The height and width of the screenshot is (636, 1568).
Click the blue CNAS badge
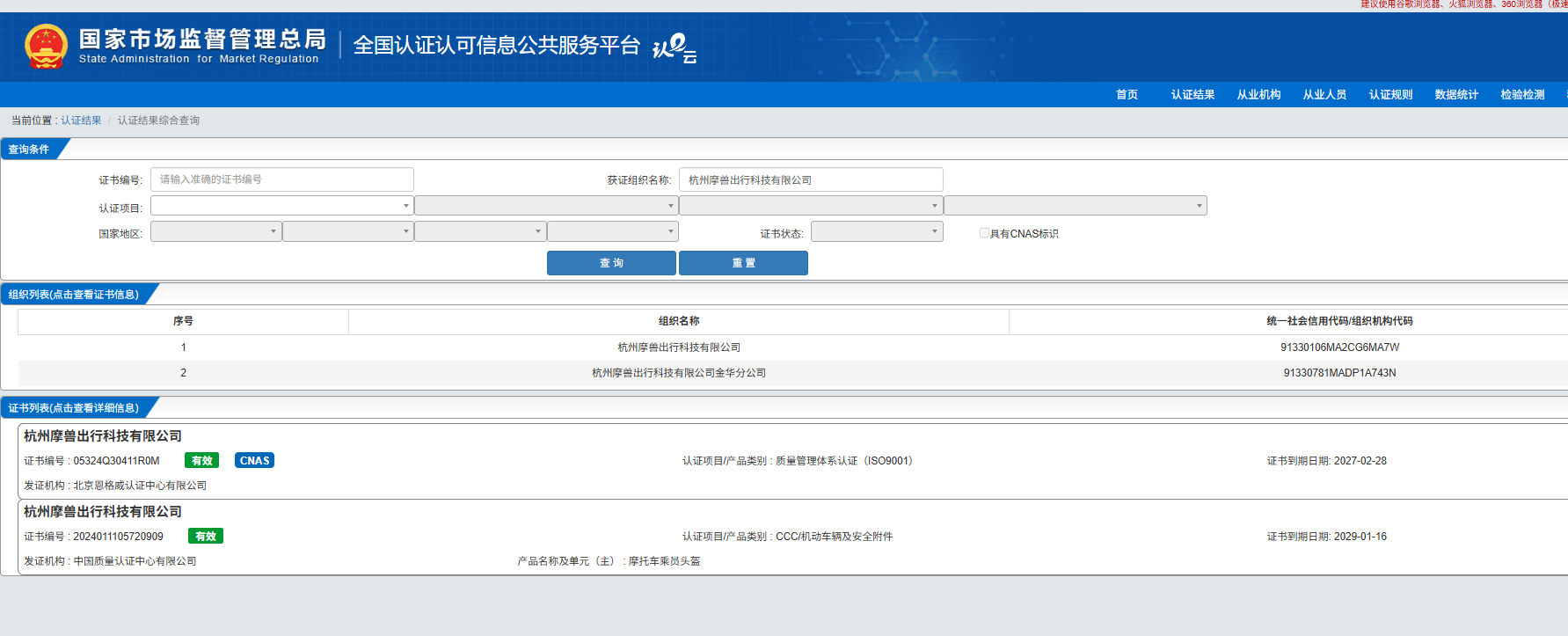(x=255, y=461)
